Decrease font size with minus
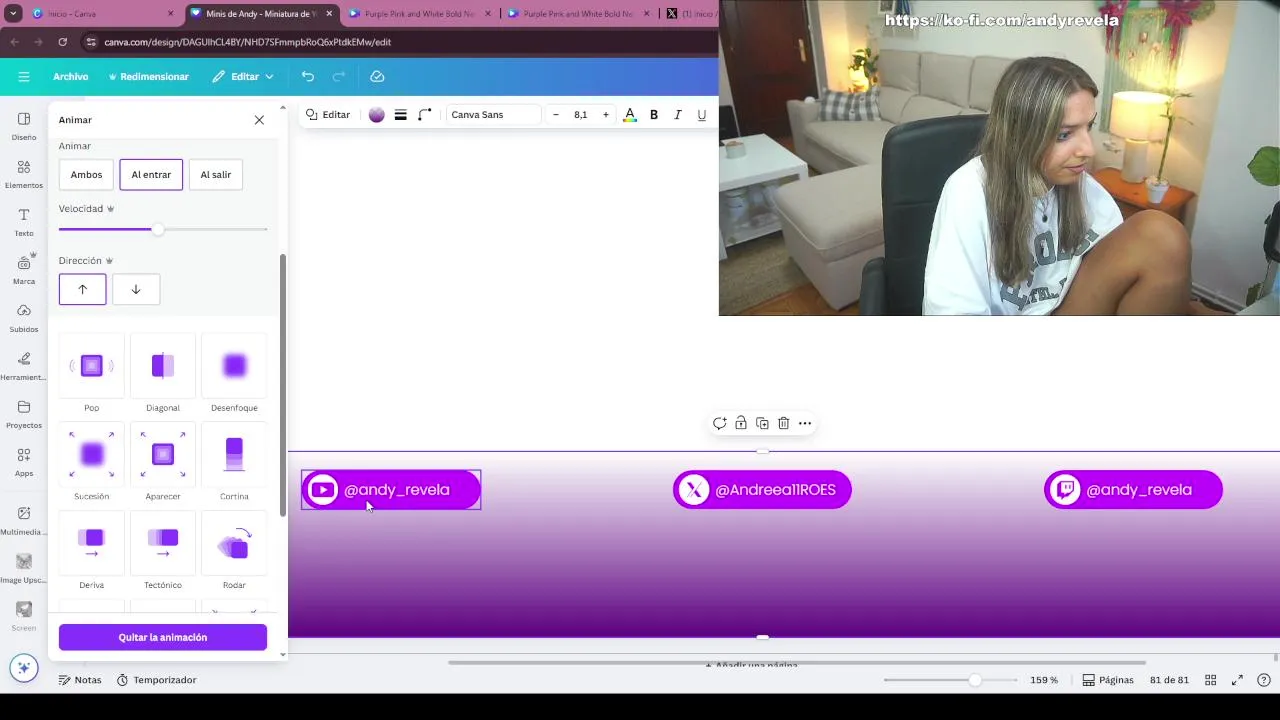This screenshot has height=720, width=1280. coord(556,115)
